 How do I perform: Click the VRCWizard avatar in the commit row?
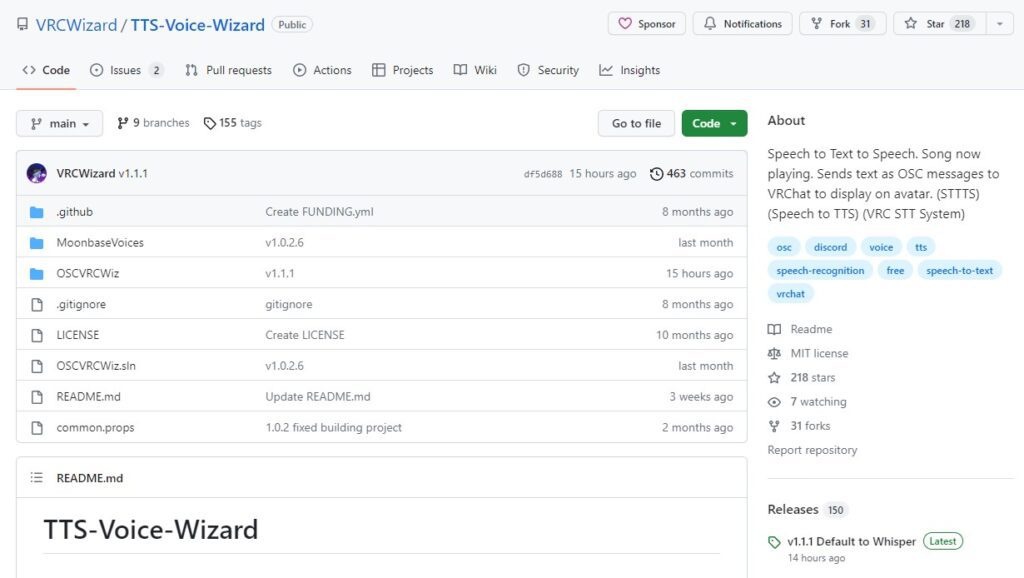tap(37, 173)
